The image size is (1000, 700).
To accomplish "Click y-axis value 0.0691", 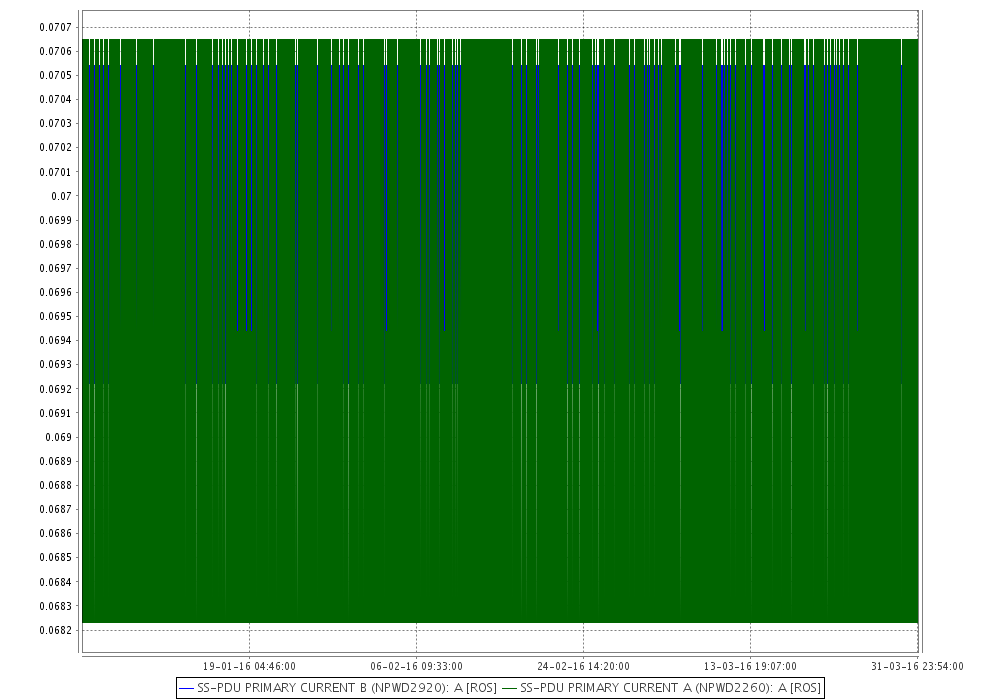I will click(55, 413).
